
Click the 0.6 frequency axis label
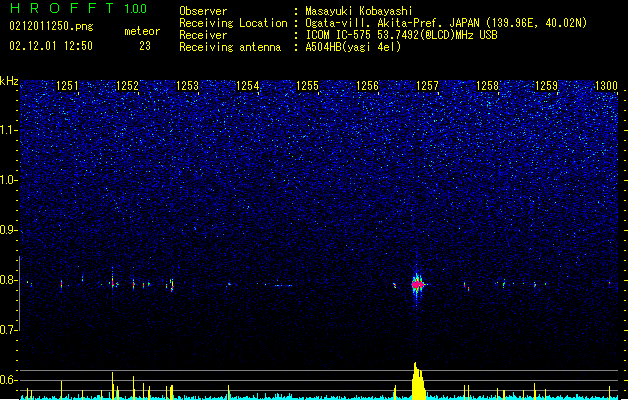[9, 380]
